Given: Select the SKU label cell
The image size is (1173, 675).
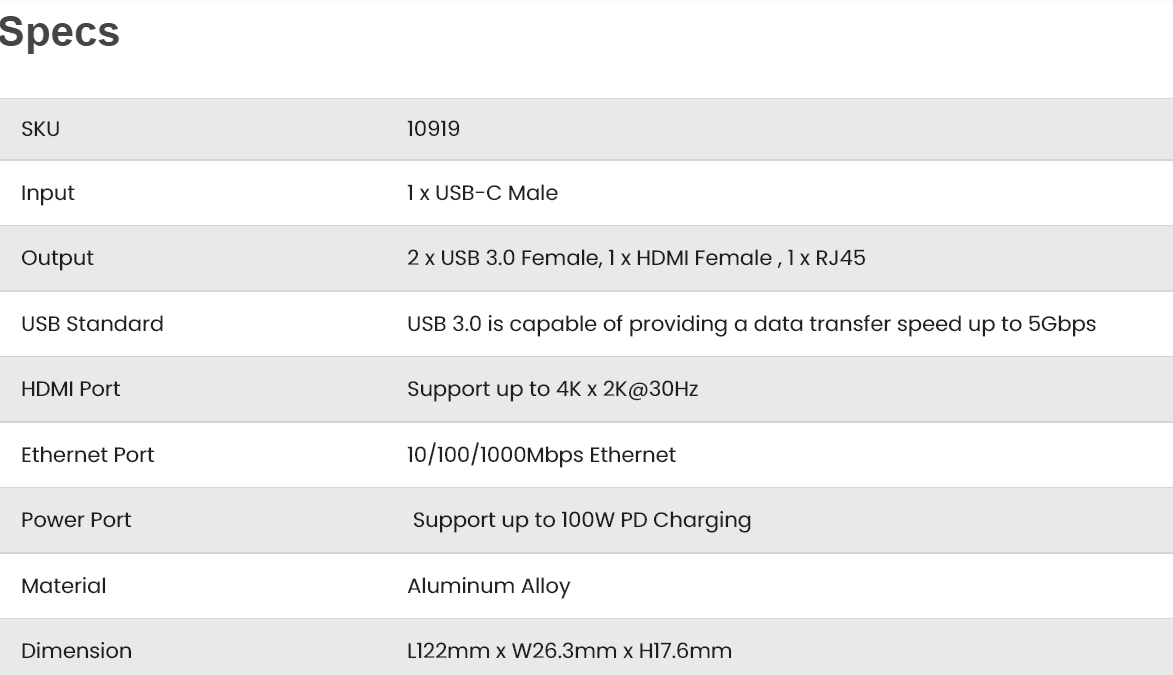Looking at the screenshot, I should coord(40,129).
